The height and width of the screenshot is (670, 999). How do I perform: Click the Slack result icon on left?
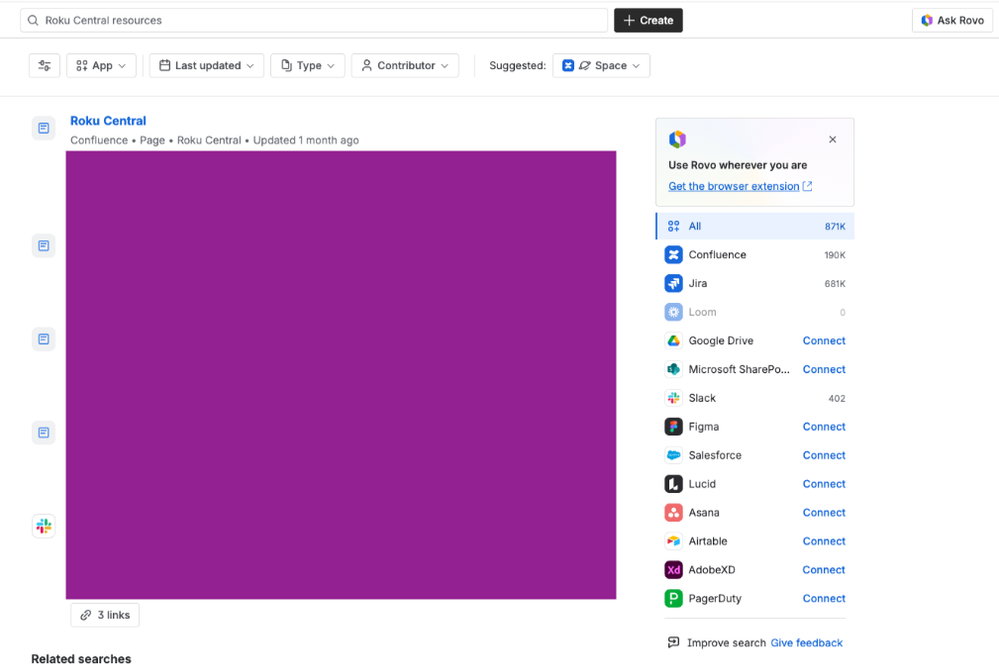(x=44, y=526)
